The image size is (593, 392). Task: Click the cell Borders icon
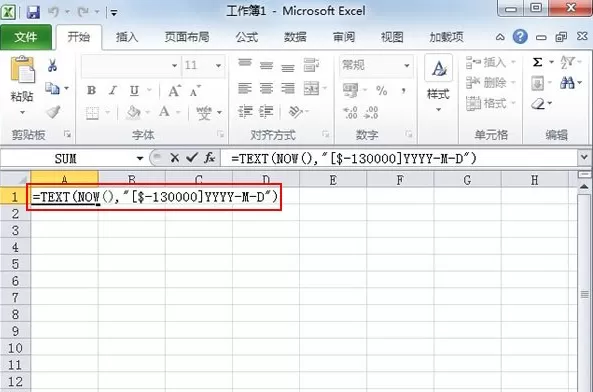pos(92,113)
